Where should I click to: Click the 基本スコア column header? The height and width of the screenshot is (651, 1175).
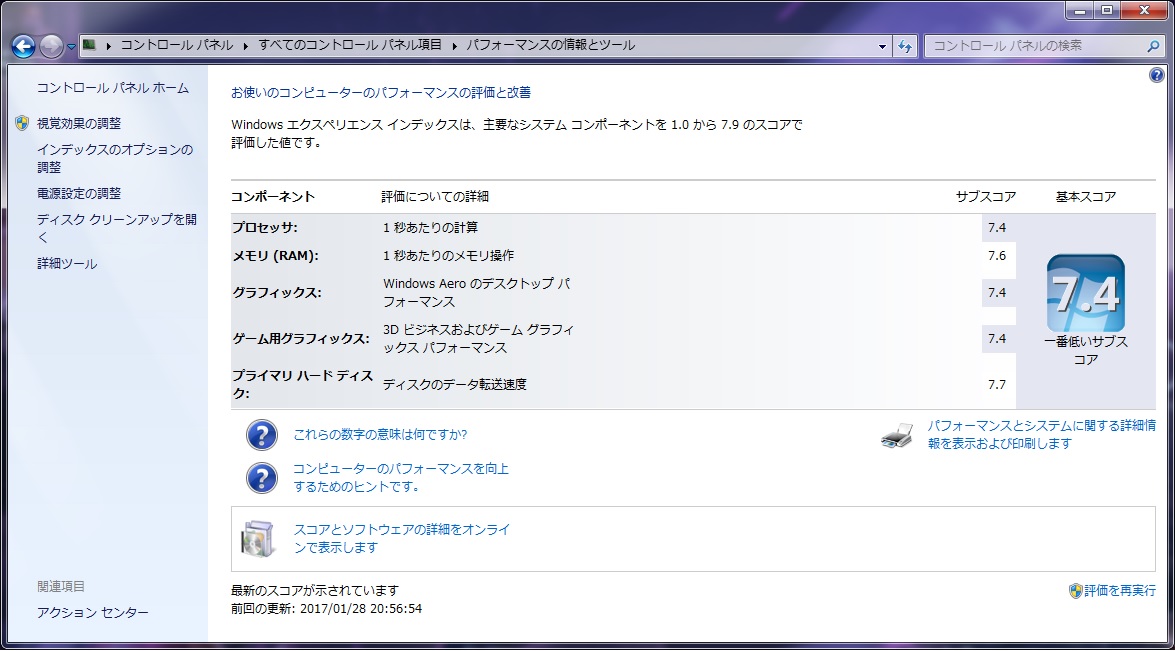[x=1086, y=197]
